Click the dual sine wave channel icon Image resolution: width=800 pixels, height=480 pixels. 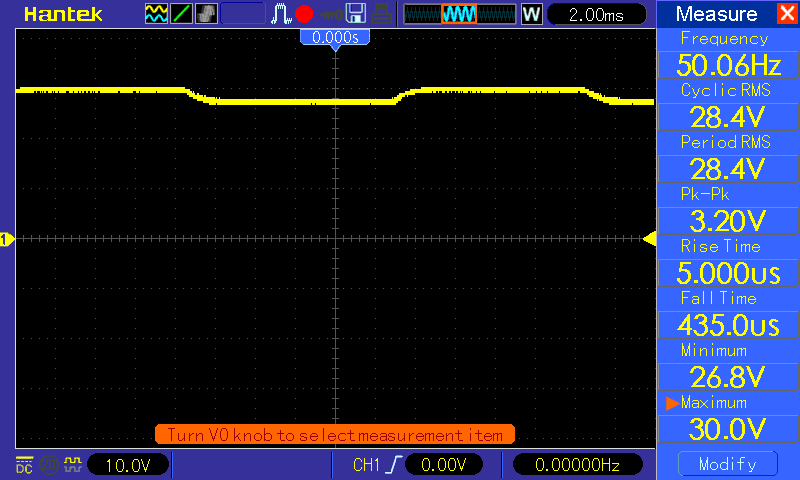[156, 14]
